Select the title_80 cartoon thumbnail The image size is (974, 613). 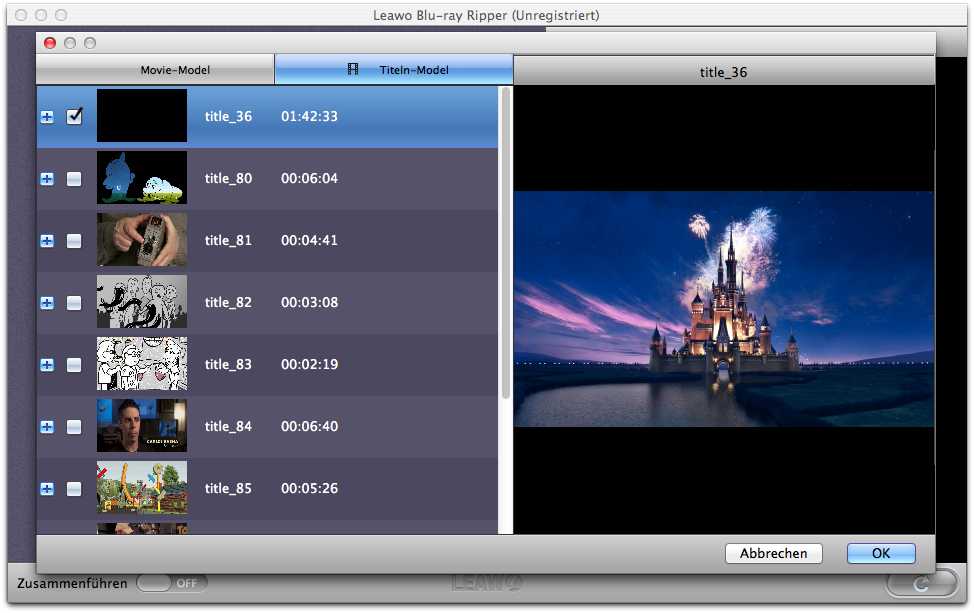142,178
